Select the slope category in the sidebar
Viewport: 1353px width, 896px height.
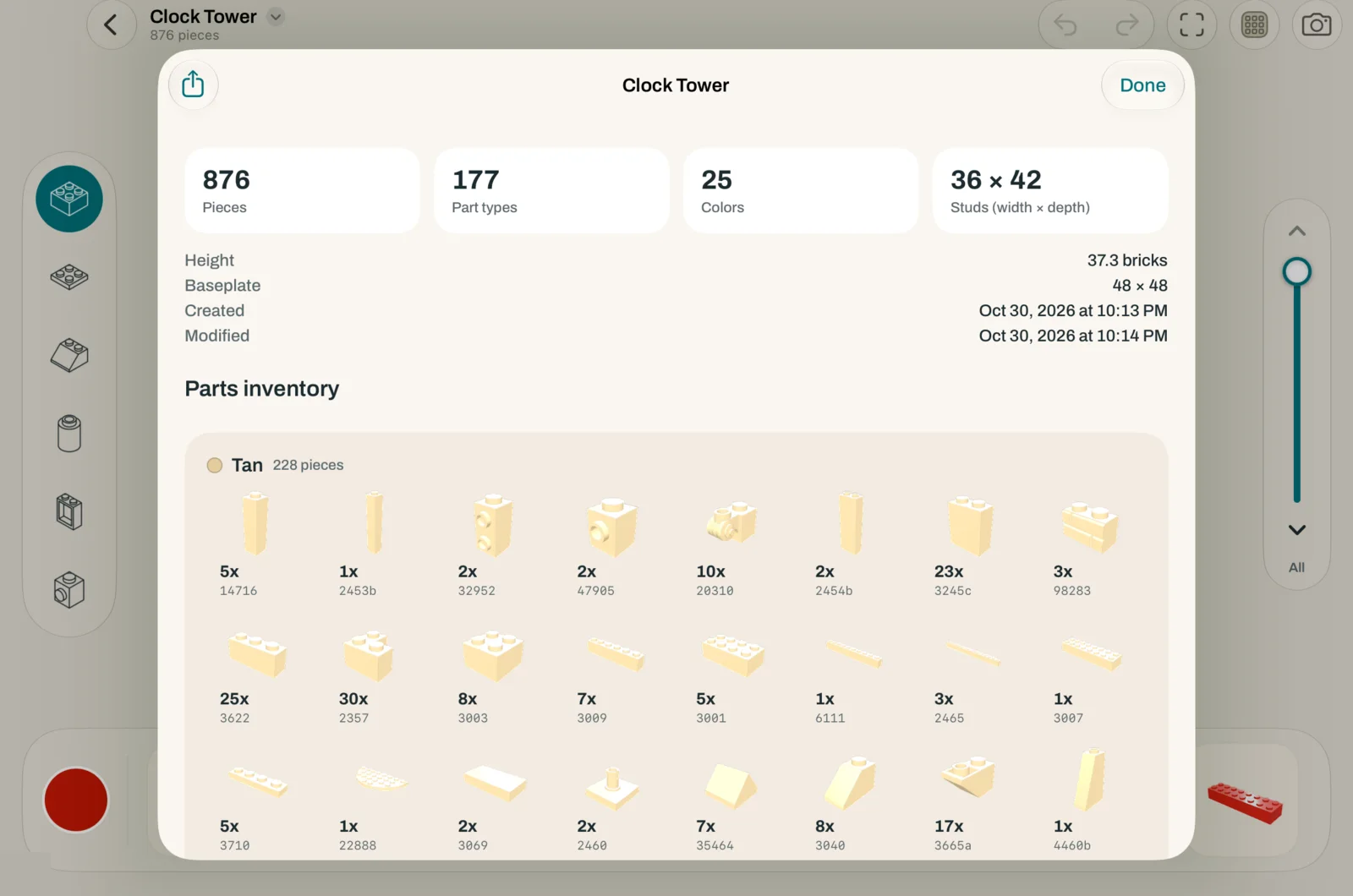69,355
